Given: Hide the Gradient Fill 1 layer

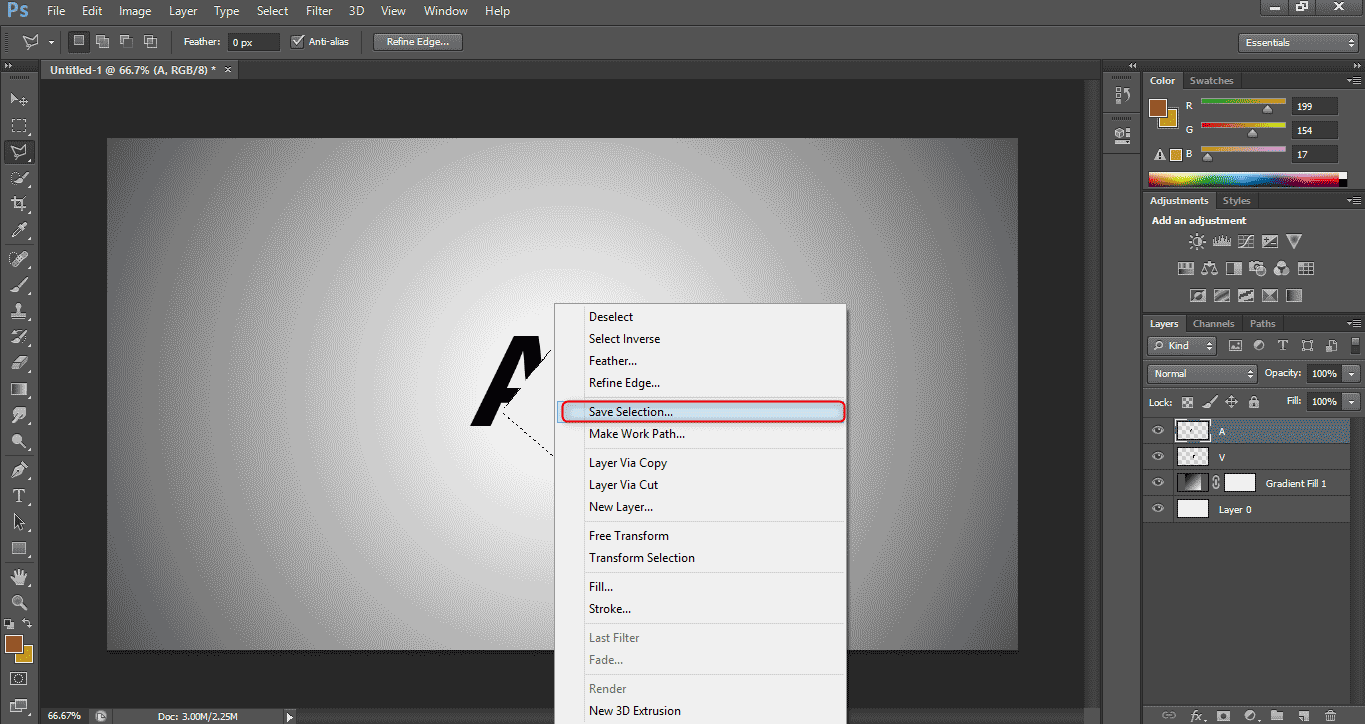Looking at the screenshot, I should click(1158, 482).
